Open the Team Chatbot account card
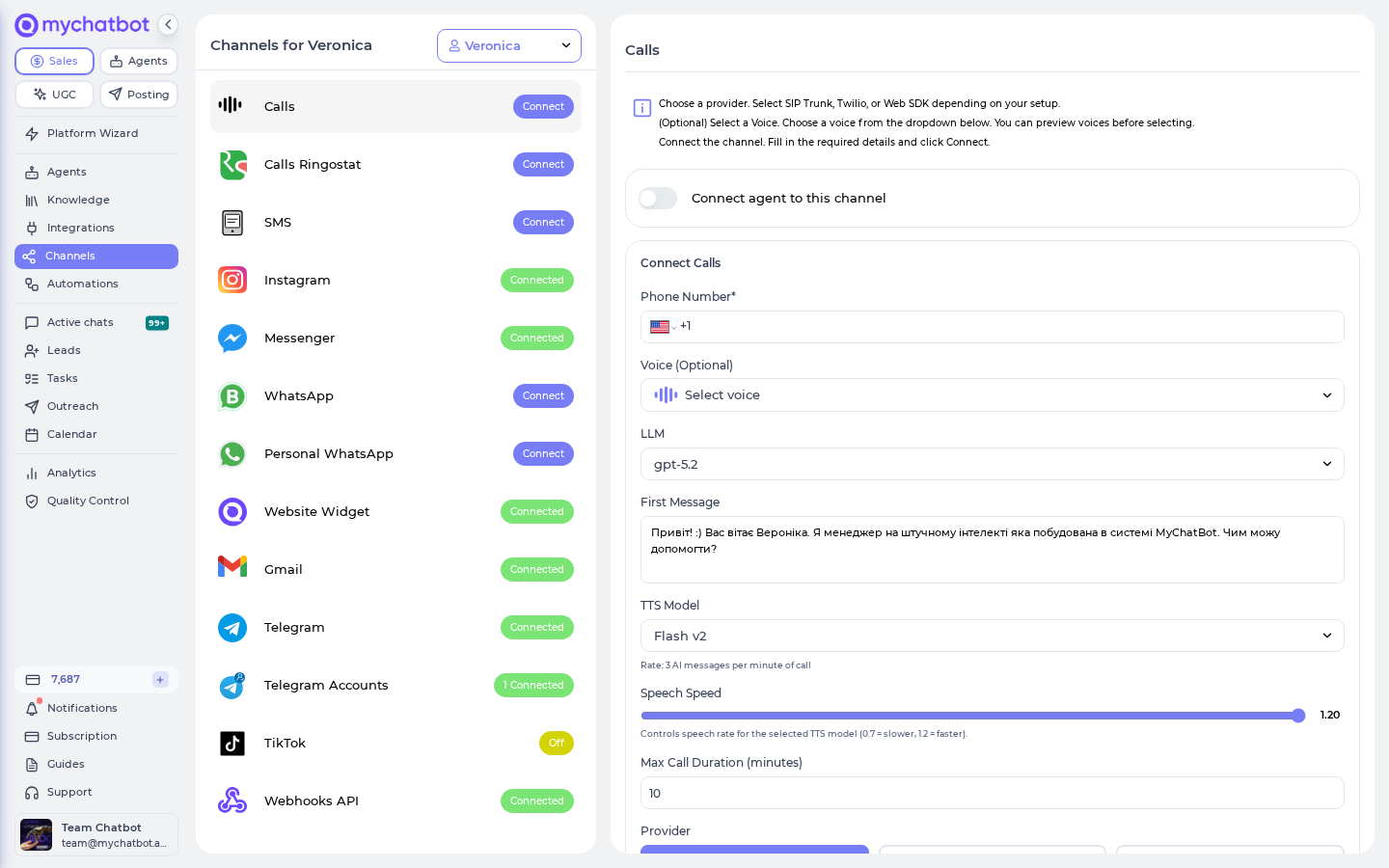Screen dimensions: 1389x868 point(96,835)
